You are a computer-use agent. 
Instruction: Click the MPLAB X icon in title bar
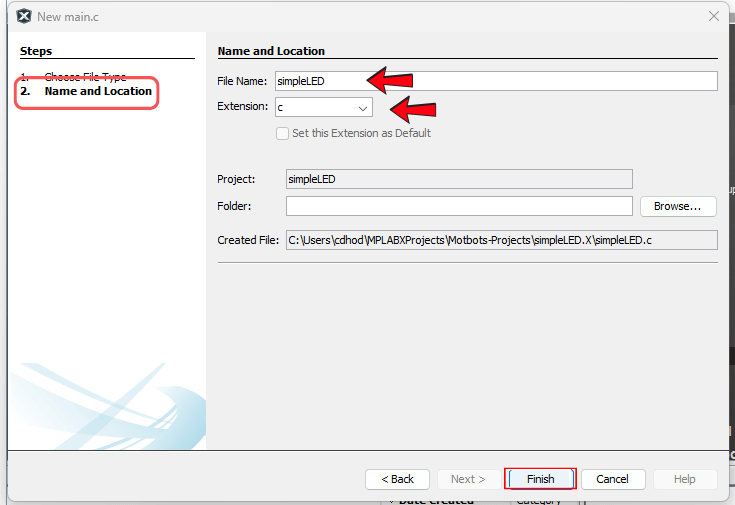tap(23, 16)
